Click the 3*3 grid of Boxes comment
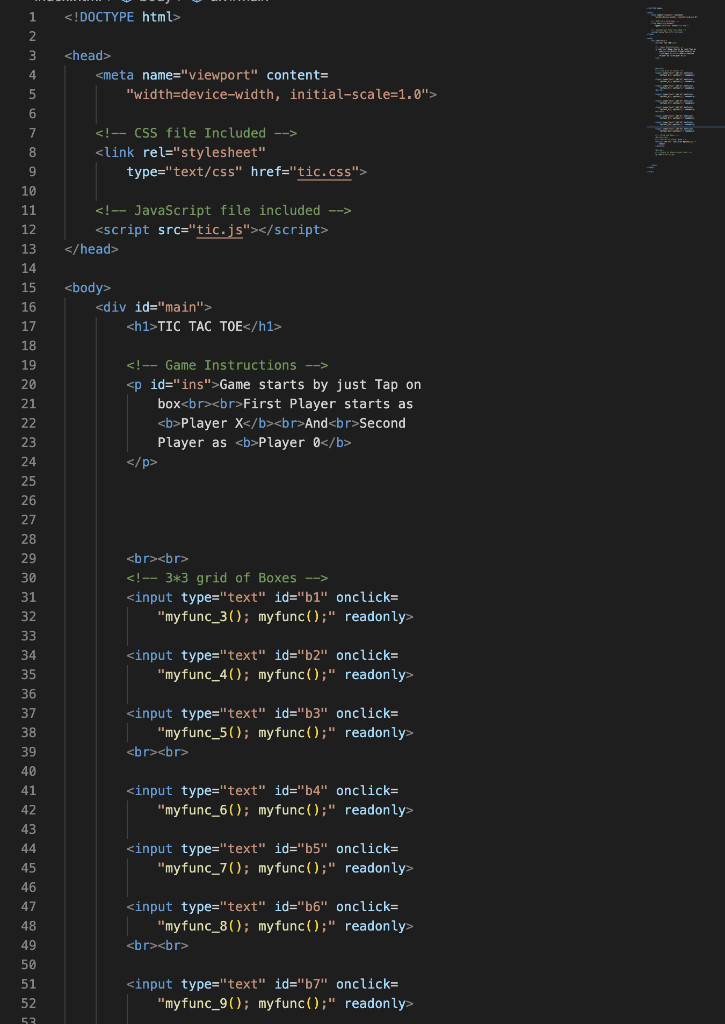The image size is (725, 1024). pyautogui.click(x=227, y=578)
